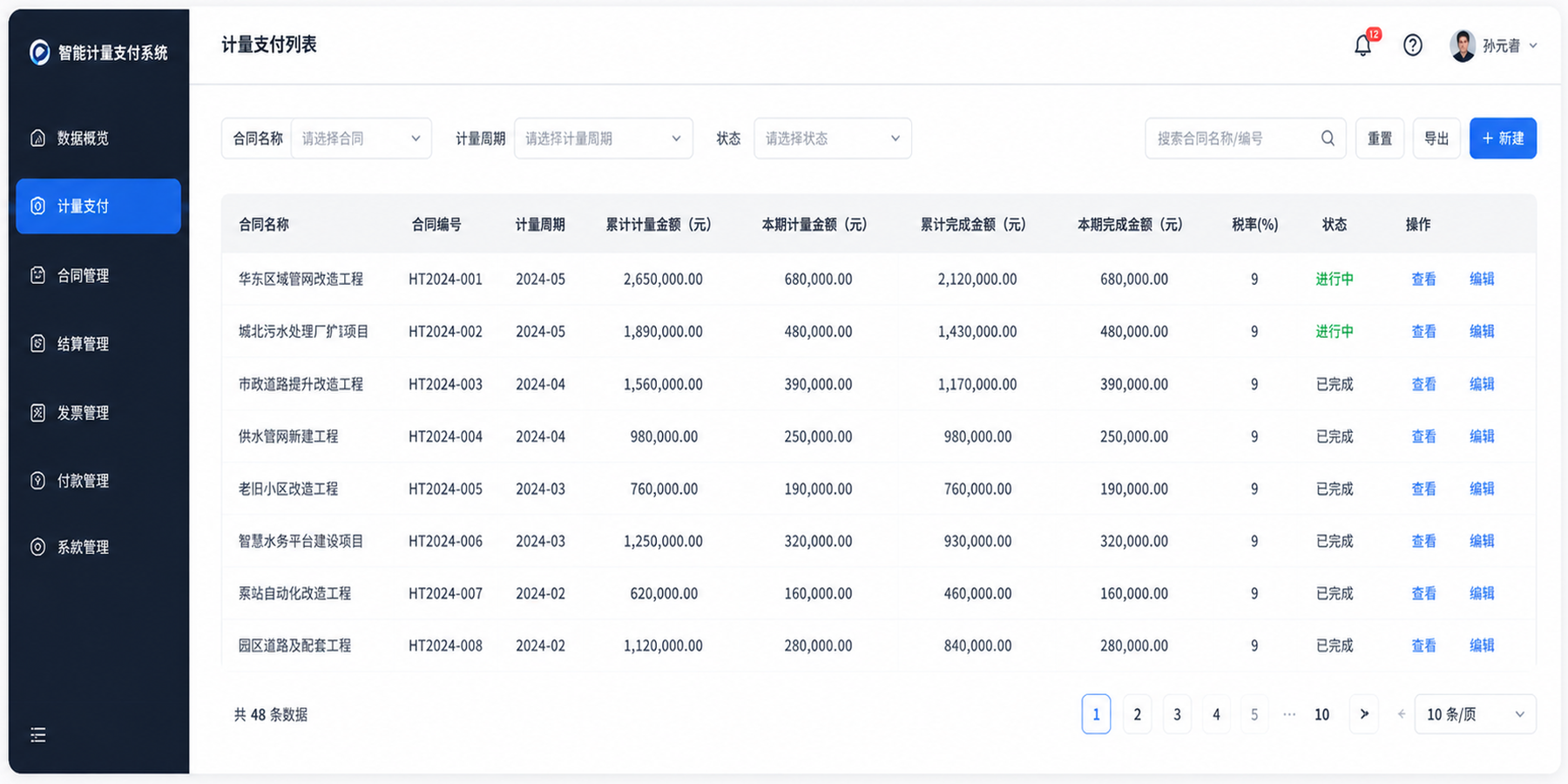Click 查看 for 市政道路提升改造工程
Viewport: 1568px width, 784px height.
tap(1424, 384)
